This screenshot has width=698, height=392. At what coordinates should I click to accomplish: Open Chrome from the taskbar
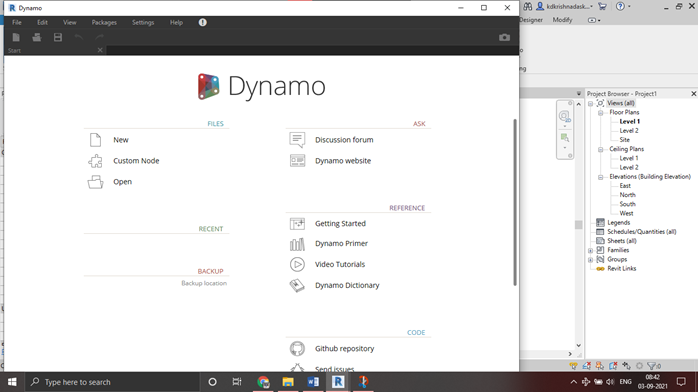pos(263,382)
